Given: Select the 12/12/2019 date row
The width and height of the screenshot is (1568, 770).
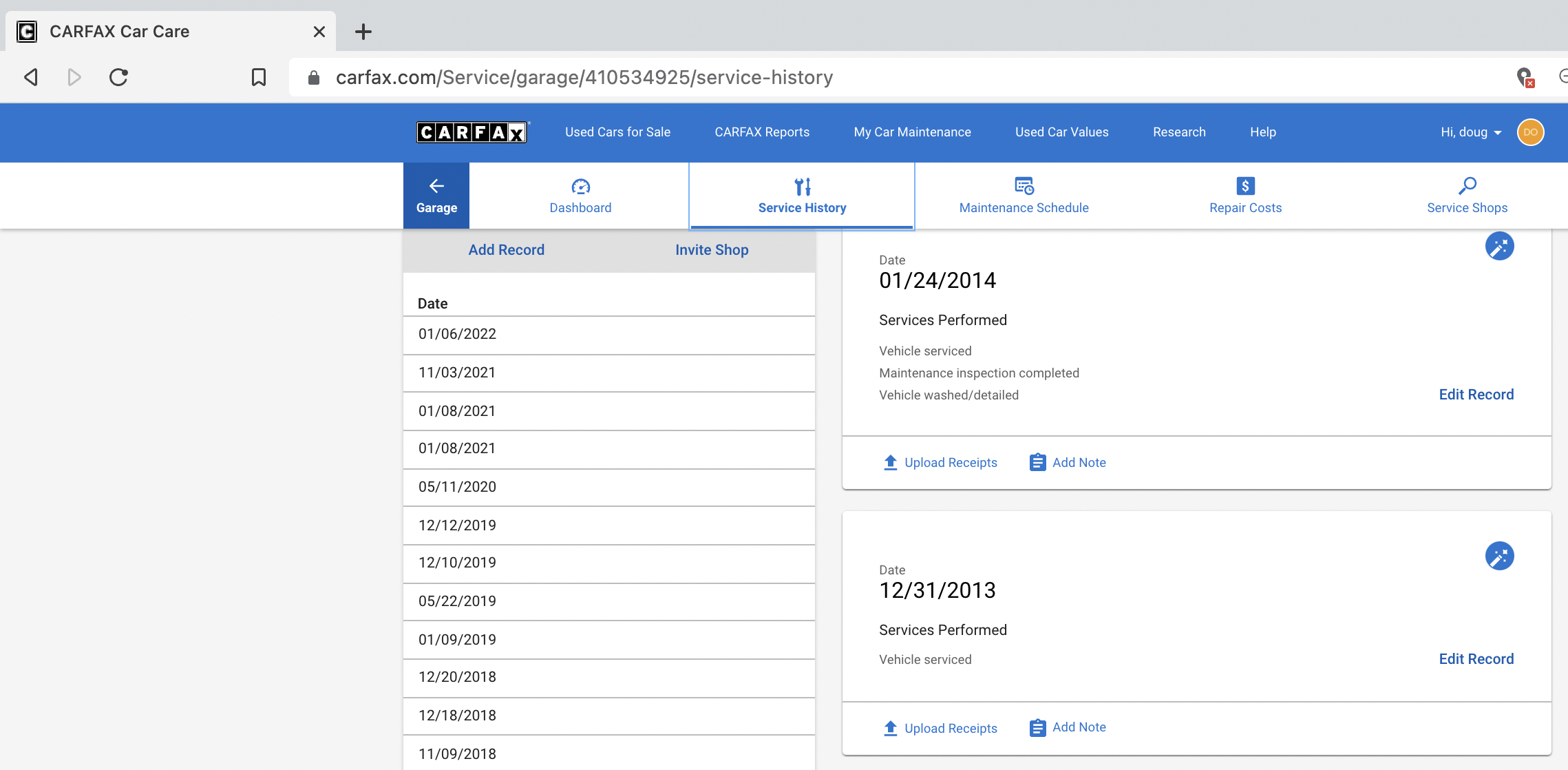Looking at the screenshot, I should coord(609,526).
